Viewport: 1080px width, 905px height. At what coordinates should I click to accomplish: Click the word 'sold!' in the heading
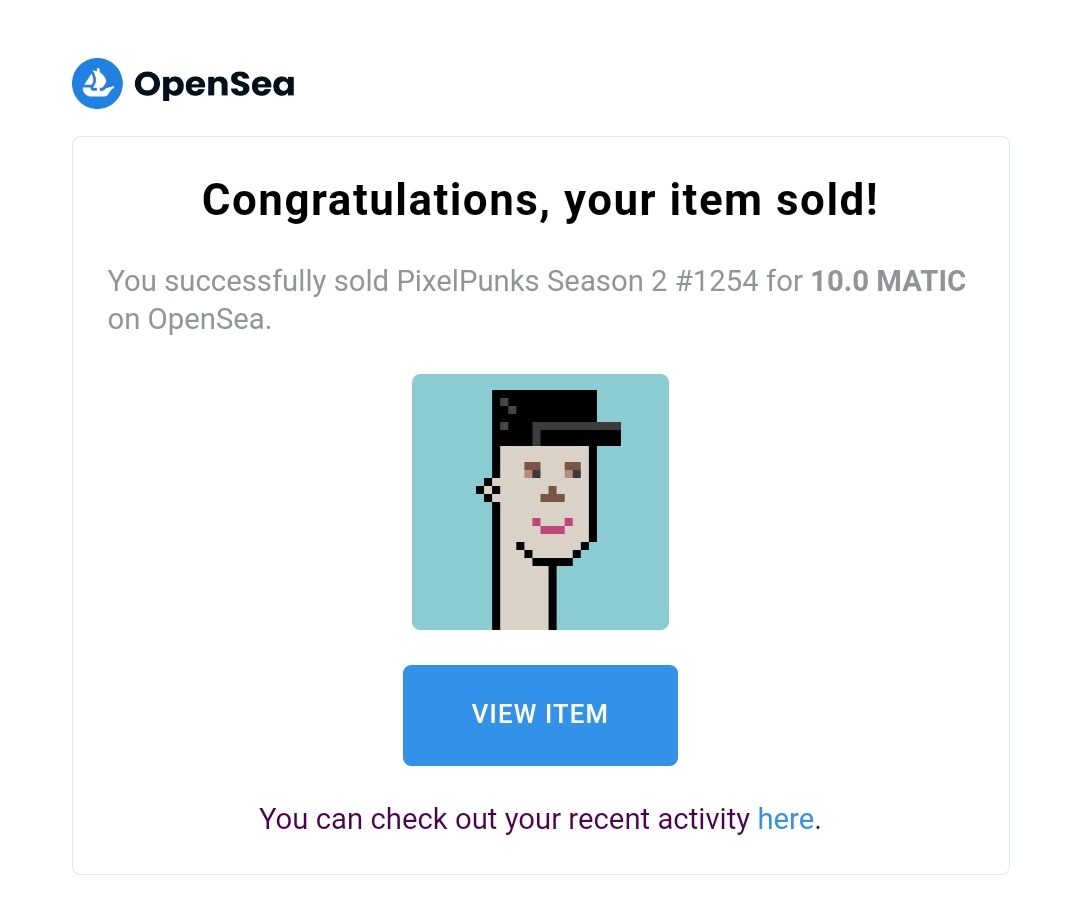click(827, 200)
